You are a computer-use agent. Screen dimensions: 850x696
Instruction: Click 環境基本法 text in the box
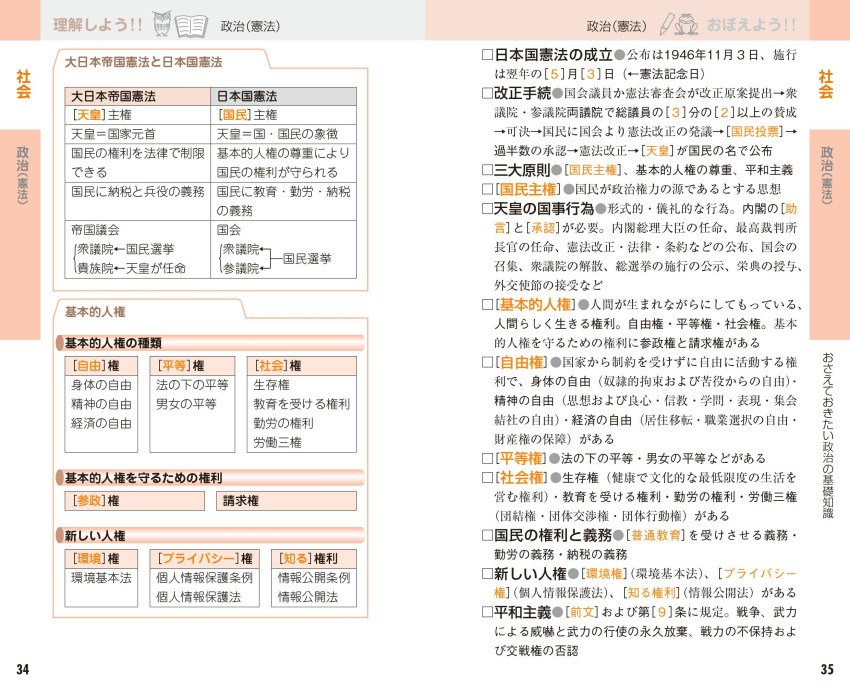101,578
